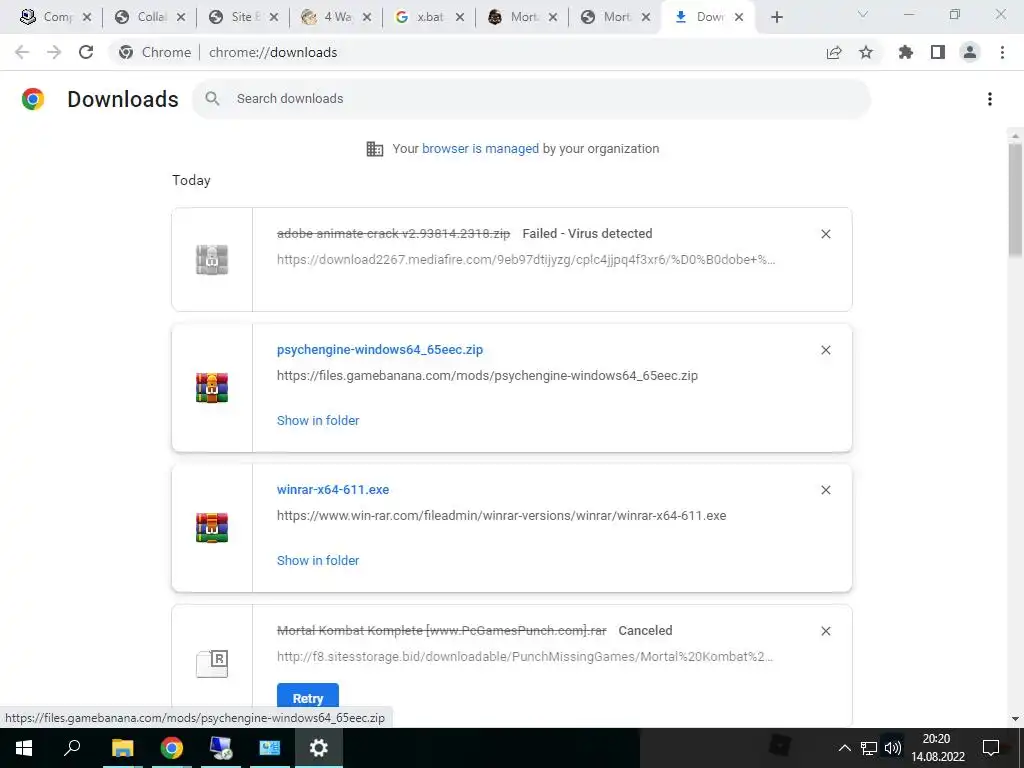This screenshot has height=768, width=1024.
Task: Click the scrollbar up arrow
Action: pos(1015,135)
